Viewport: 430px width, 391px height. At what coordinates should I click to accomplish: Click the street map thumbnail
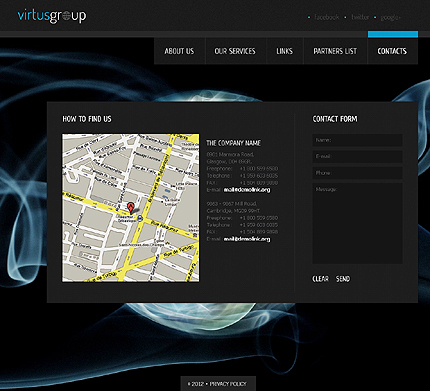(x=131, y=208)
